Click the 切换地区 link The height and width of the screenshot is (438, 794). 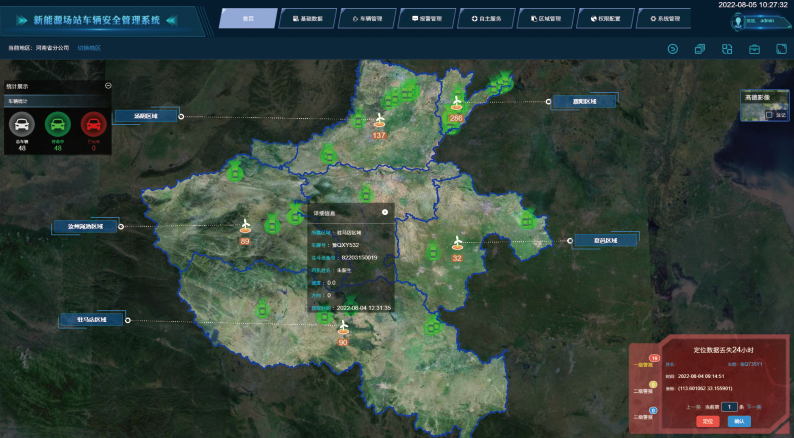pyautogui.click(x=90, y=47)
